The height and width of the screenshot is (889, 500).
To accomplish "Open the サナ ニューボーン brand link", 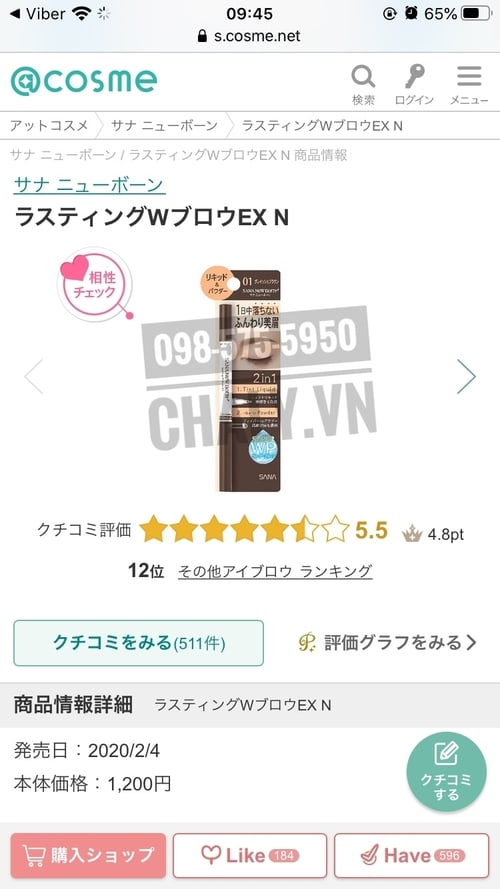I will click(x=90, y=185).
